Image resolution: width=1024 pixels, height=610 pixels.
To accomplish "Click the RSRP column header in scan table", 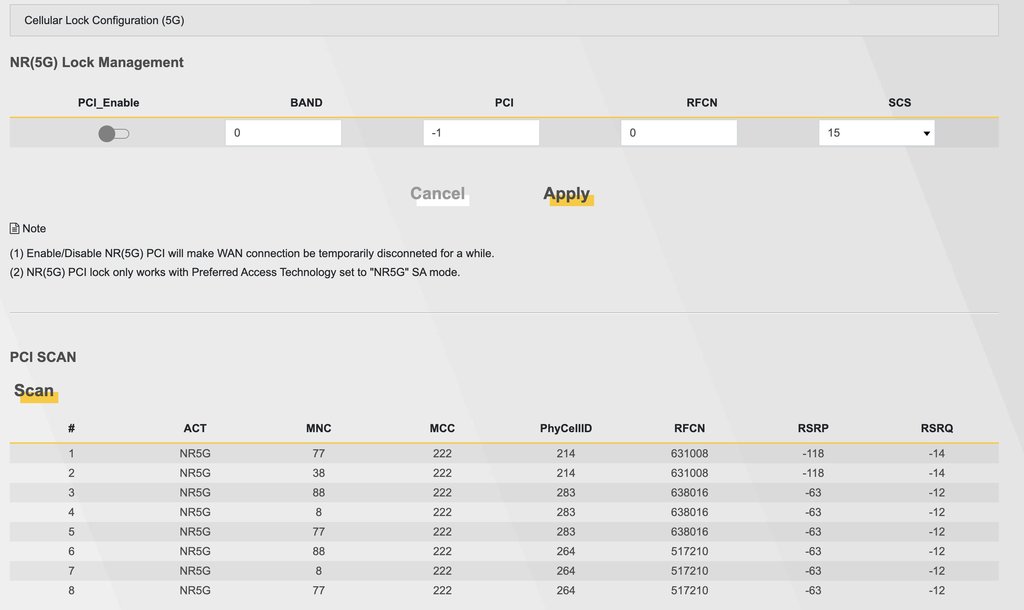I will click(x=813, y=429).
